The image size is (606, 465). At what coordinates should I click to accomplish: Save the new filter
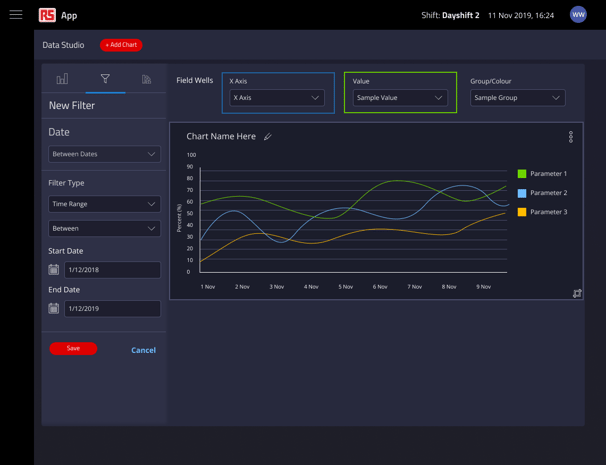pos(73,348)
